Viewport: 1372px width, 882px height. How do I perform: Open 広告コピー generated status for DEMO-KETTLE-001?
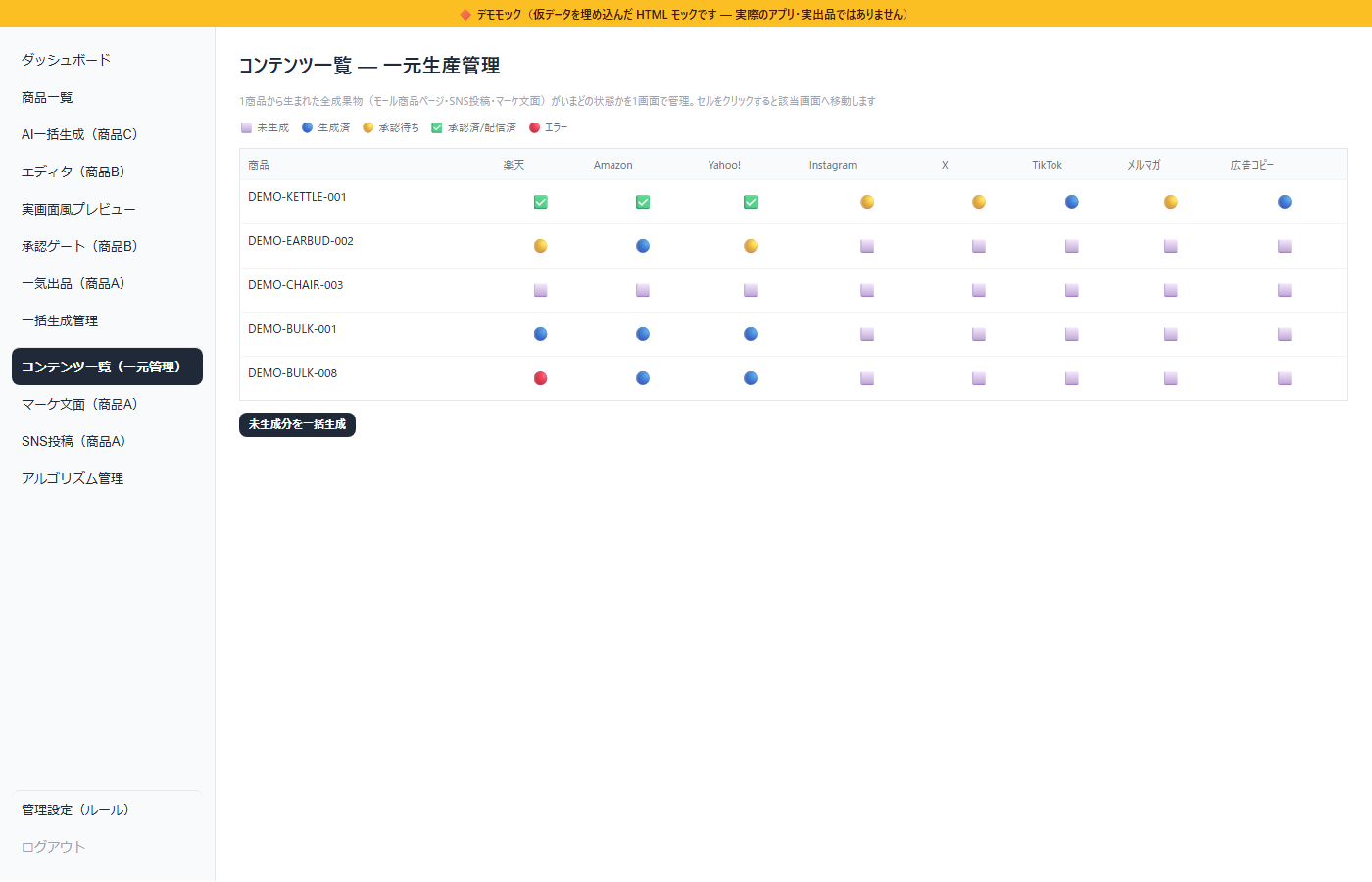coord(1285,202)
